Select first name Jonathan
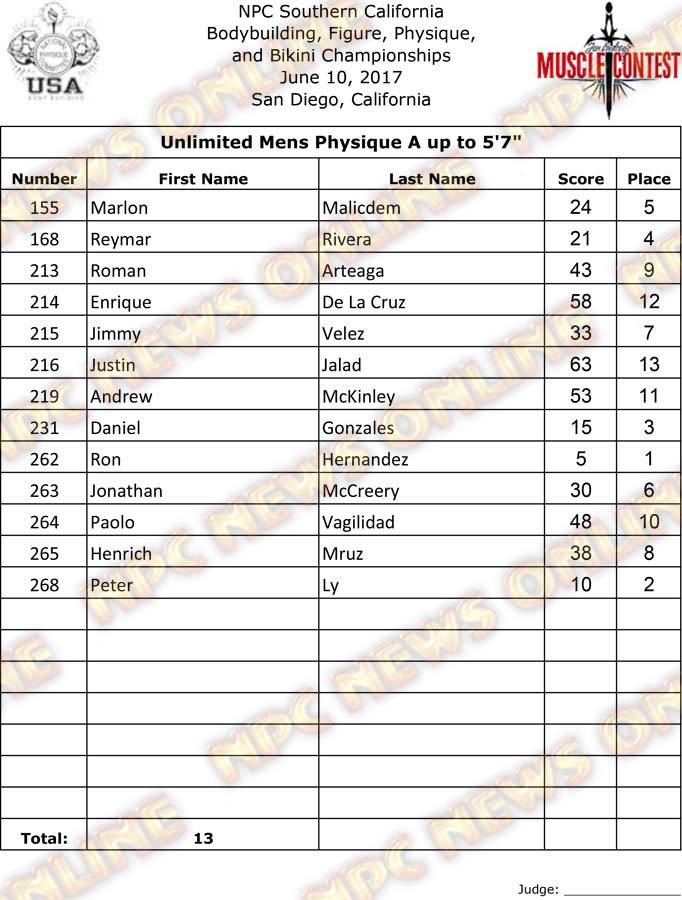 [x=126, y=491]
